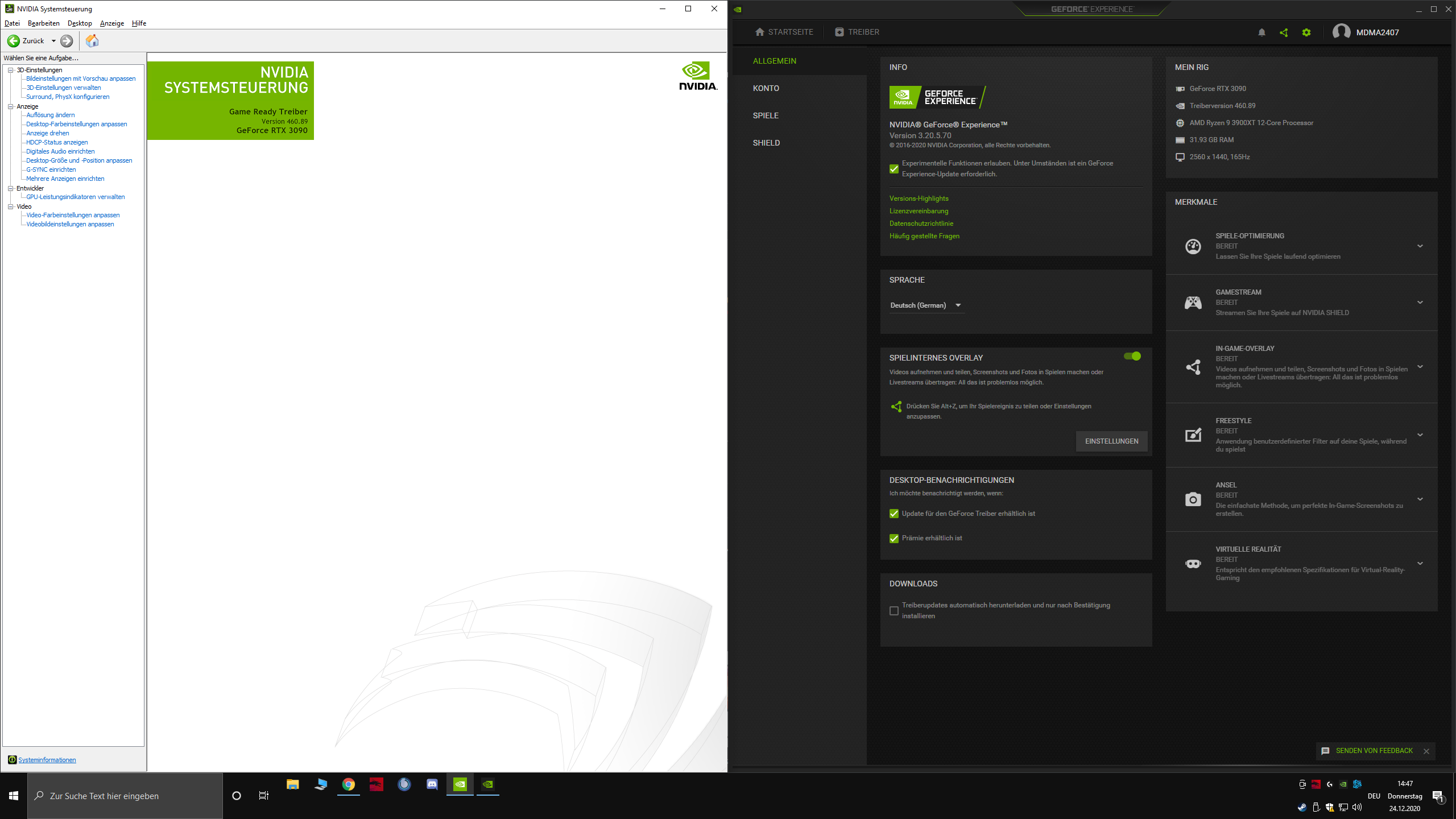Click the forward arrow in toolbar

coord(67,41)
